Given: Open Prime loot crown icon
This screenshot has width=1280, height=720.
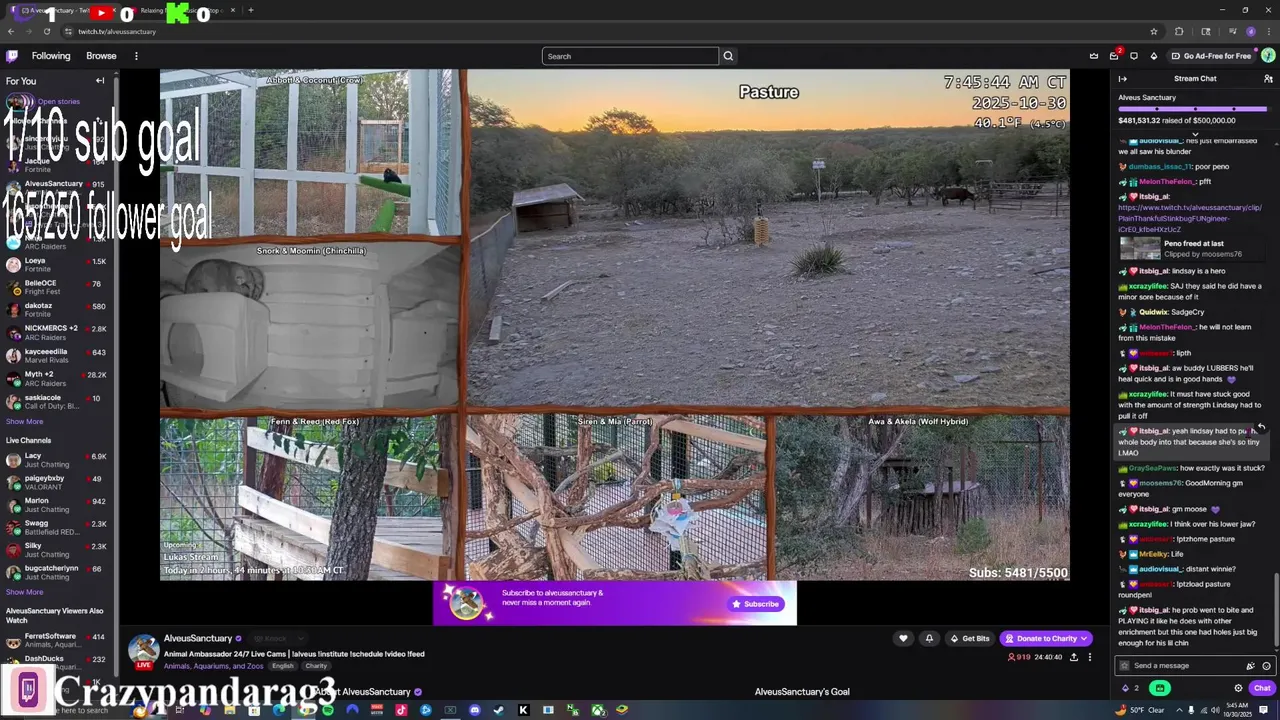Looking at the screenshot, I should [1094, 56].
